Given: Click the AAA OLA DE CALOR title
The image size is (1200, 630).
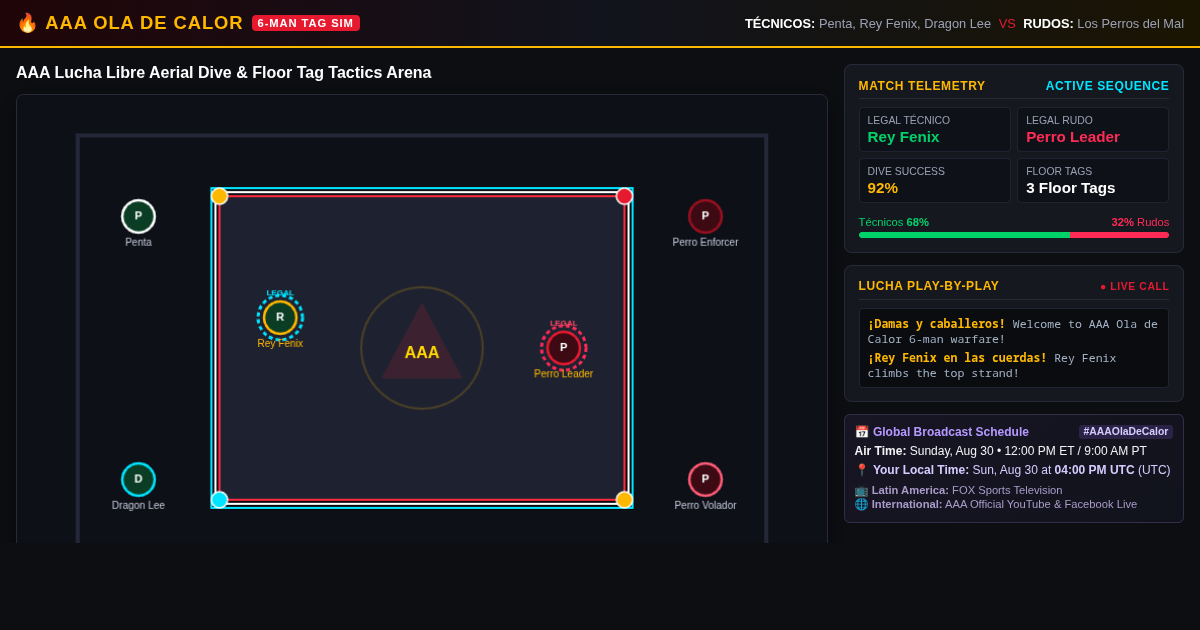Looking at the screenshot, I should coord(144,23).
